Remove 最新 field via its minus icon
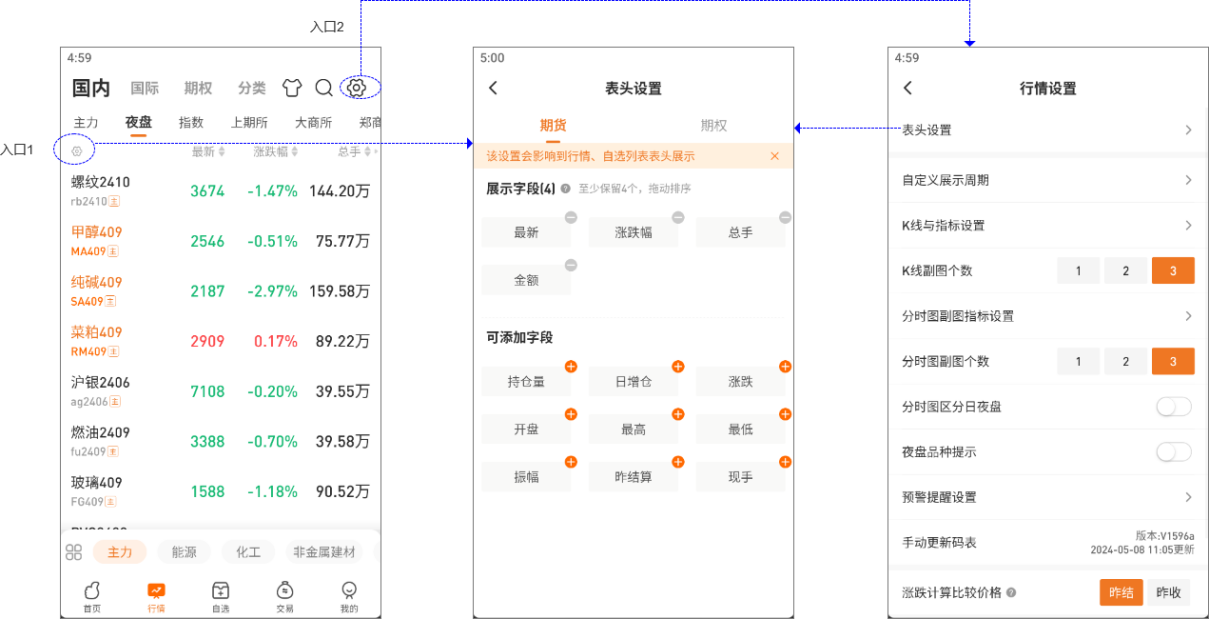The height and width of the screenshot is (619, 1209). click(570, 217)
